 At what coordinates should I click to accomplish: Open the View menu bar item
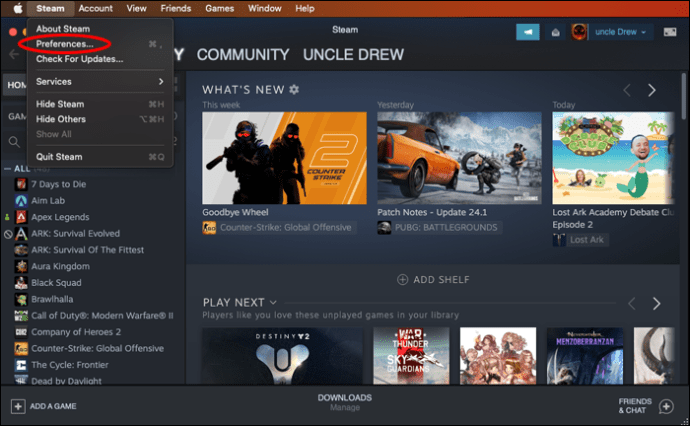click(x=136, y=8)
